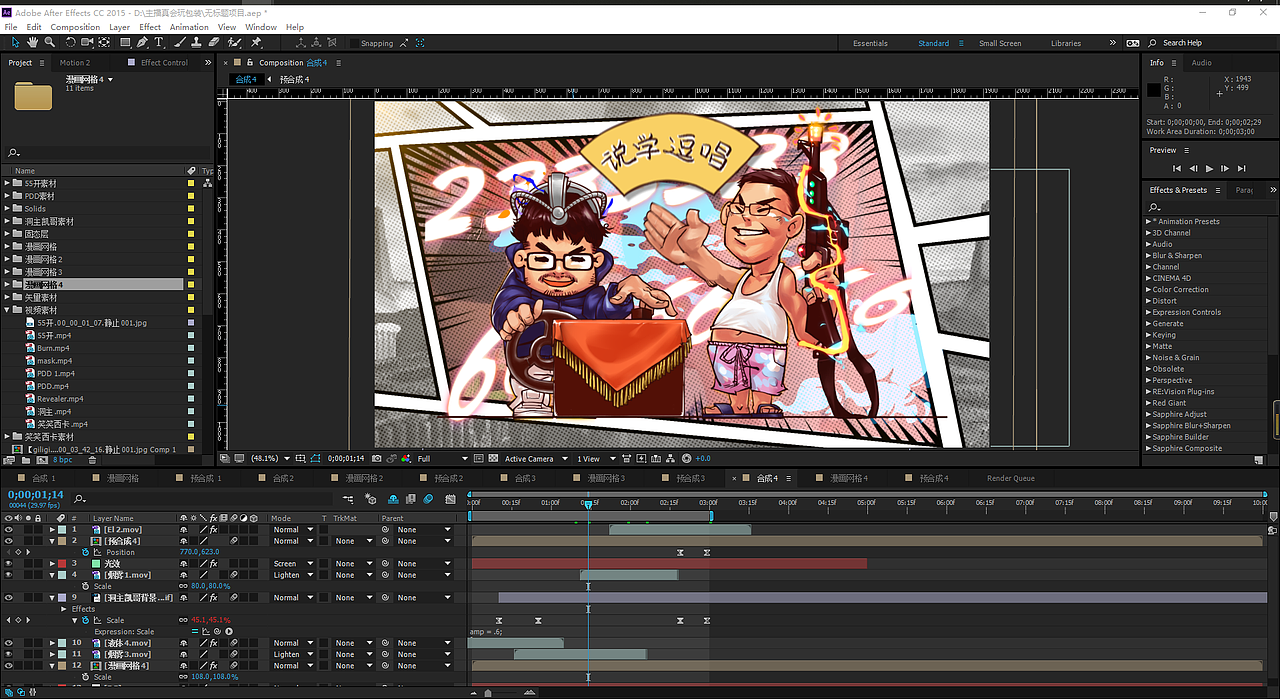This screenshot has height=699, width=1280.
Task: Open the Active Camera view dropdown
Action: coord(536,459)
